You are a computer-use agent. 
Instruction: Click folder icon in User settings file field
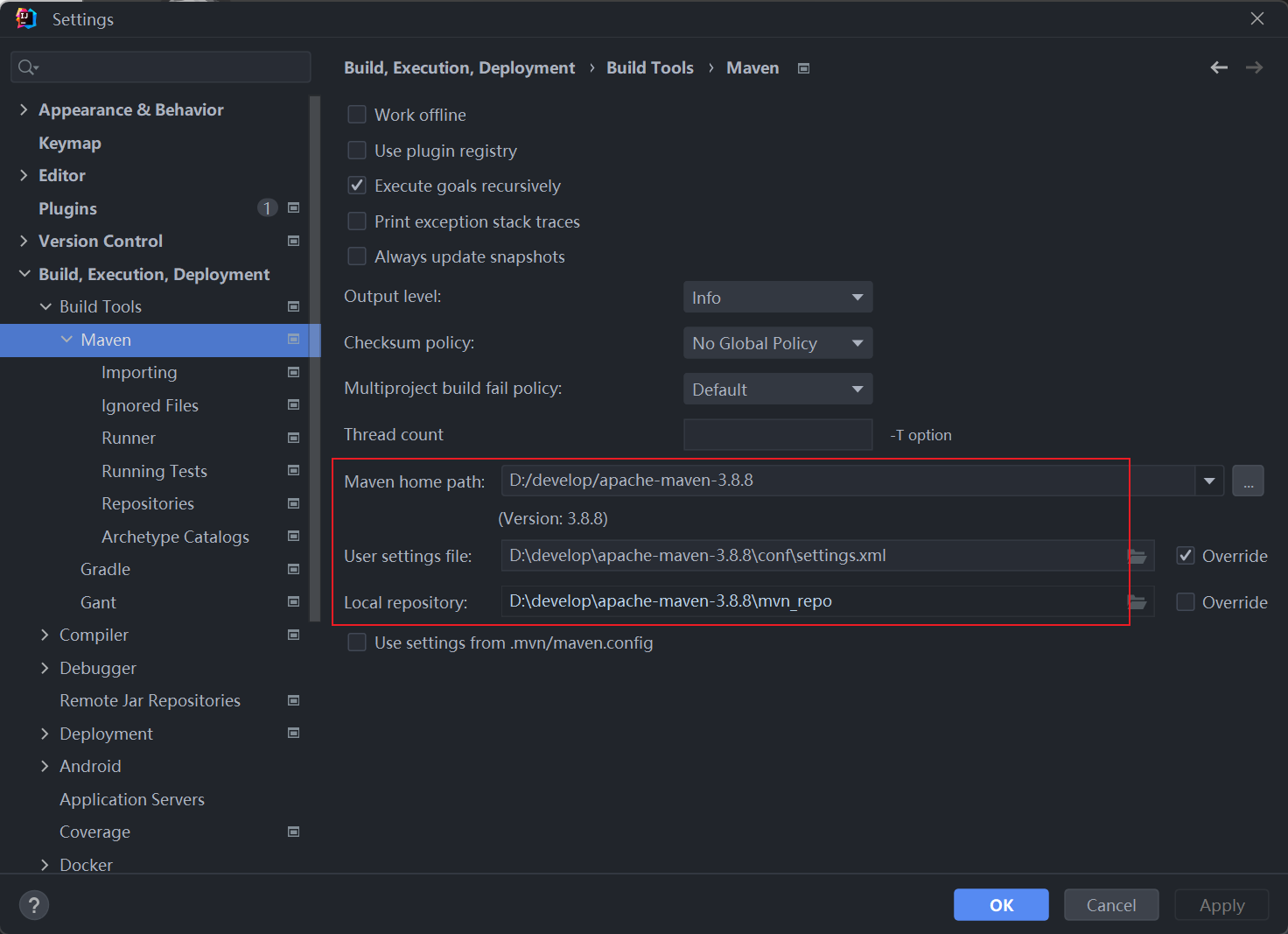(1137, 556)
